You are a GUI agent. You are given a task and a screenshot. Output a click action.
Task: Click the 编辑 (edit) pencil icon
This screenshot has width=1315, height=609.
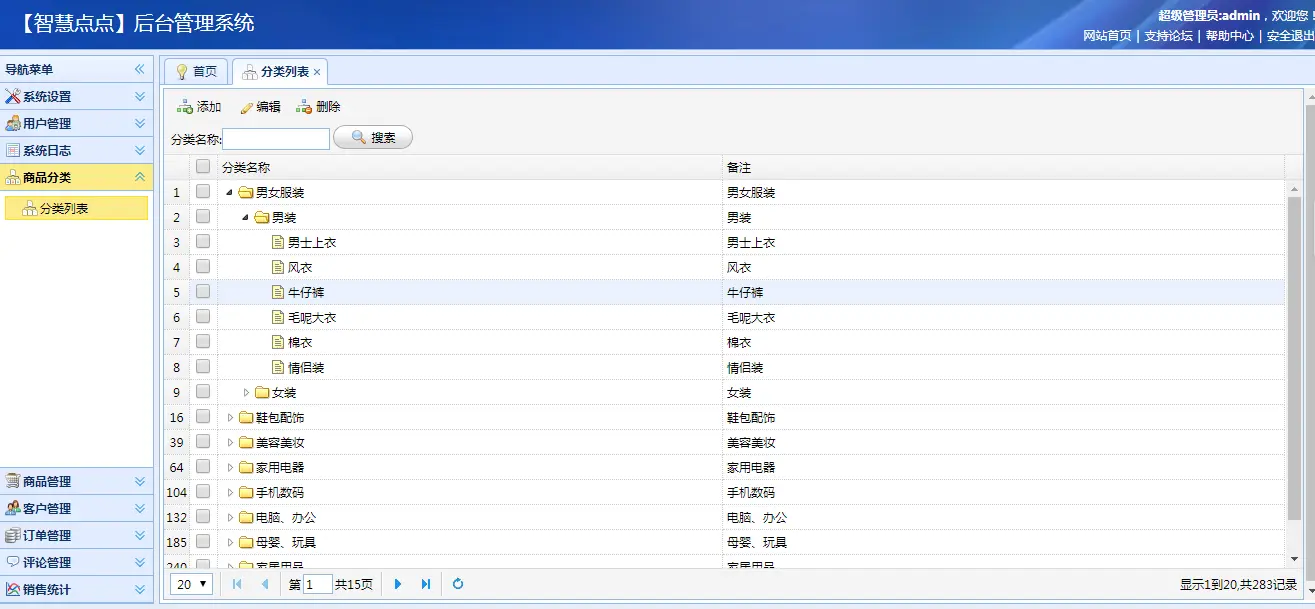pos(246,107)
